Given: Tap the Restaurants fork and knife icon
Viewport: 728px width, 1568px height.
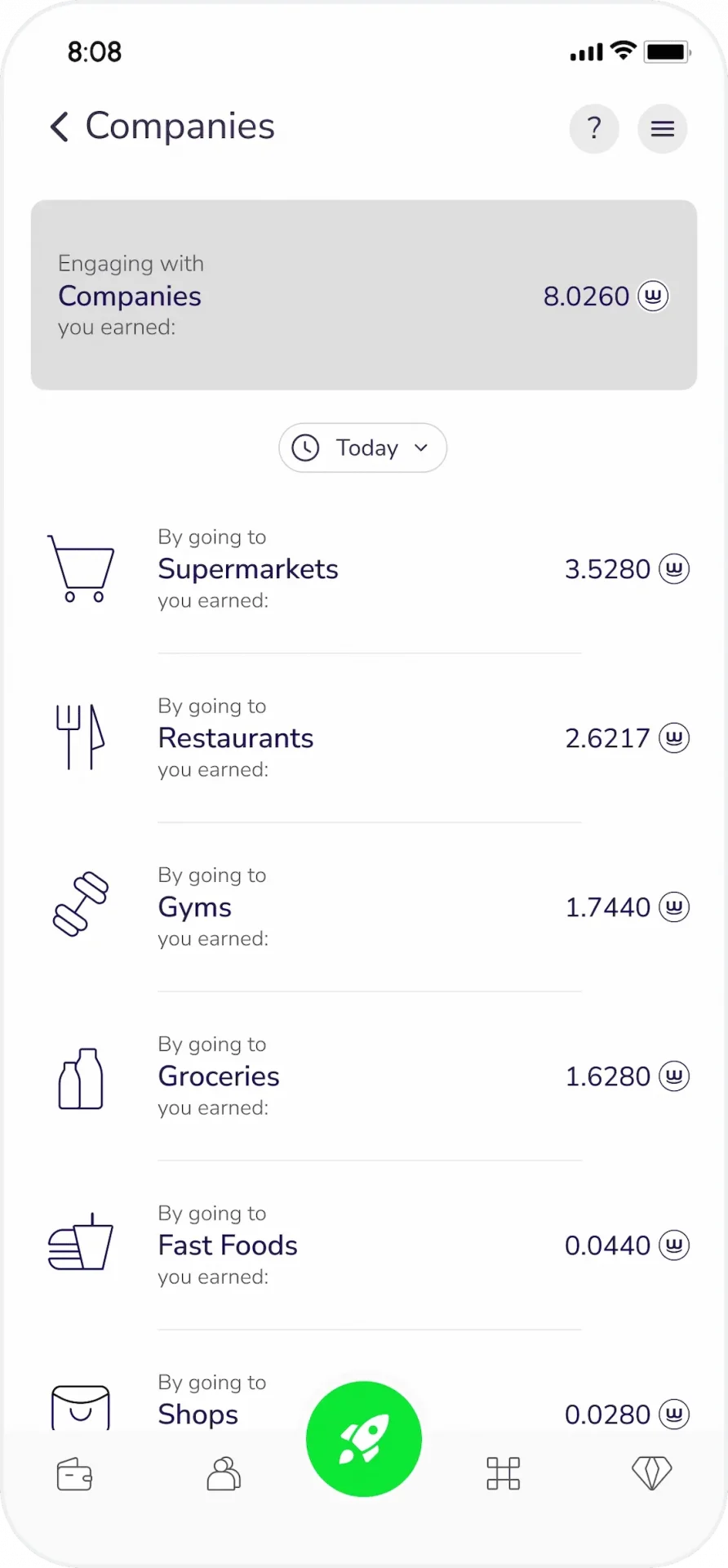Looking at the screenshot, I should point(80,737).
